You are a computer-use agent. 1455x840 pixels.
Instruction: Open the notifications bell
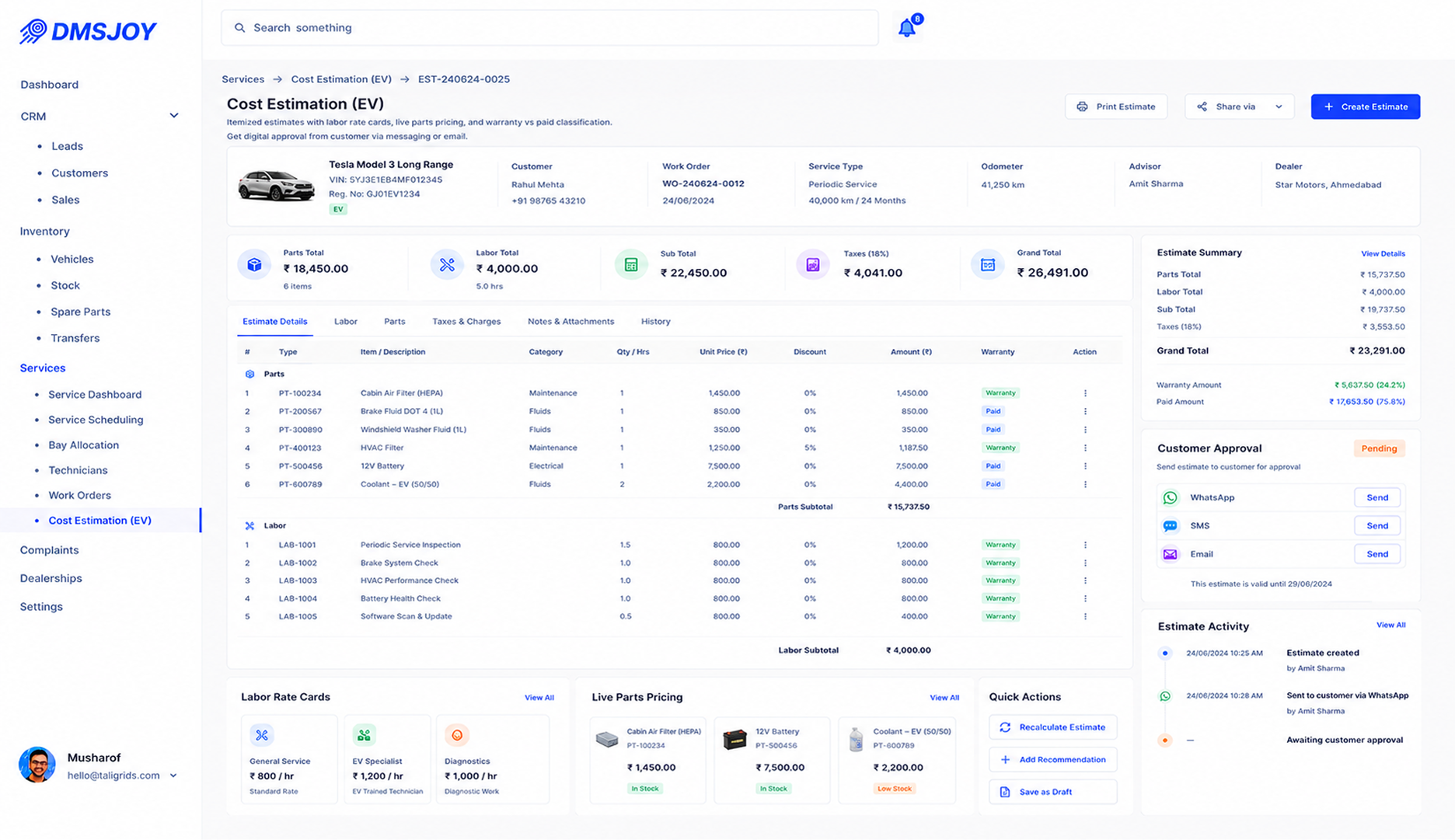[908, 27]
